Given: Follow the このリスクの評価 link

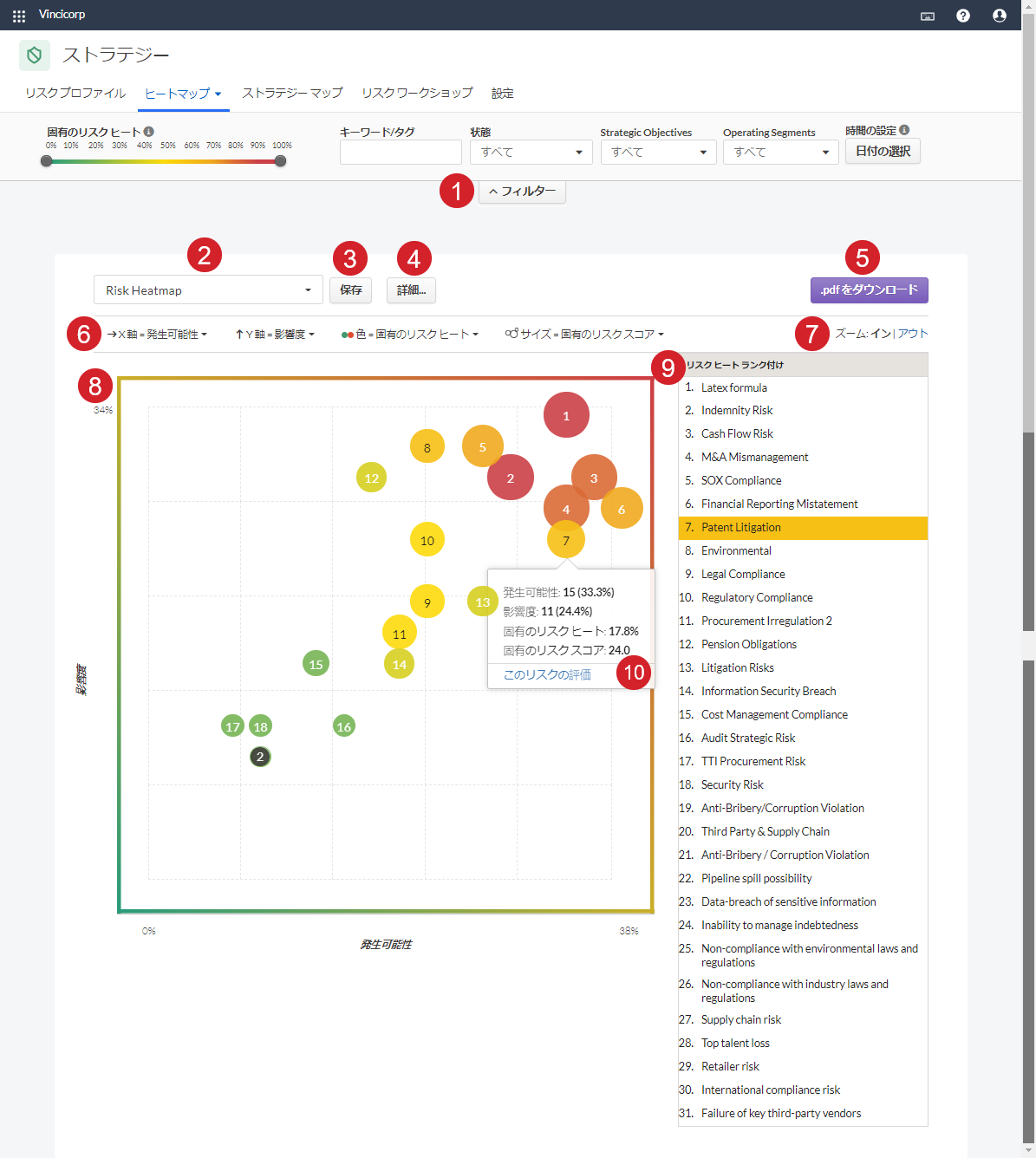Looking at the screenshot, I should tap(547, 674).
